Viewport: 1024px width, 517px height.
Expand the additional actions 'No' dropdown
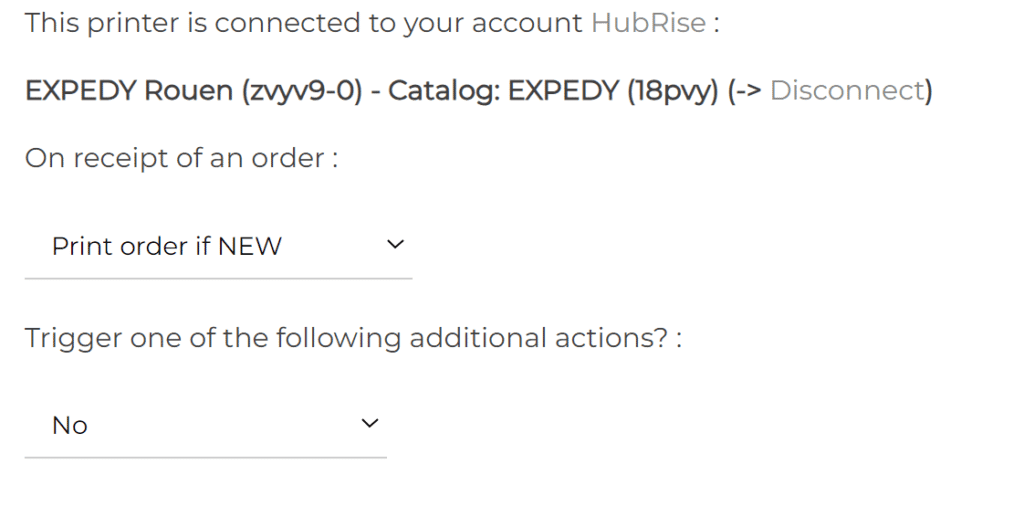coord(204,425)
